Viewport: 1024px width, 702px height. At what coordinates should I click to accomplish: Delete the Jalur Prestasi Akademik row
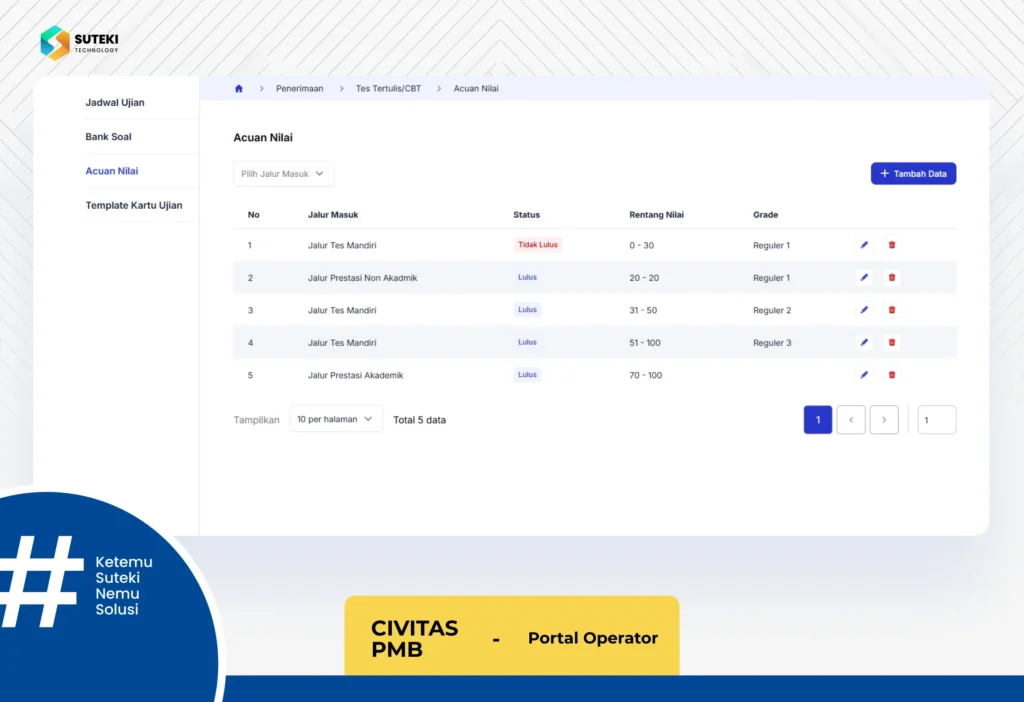point(891,375)
